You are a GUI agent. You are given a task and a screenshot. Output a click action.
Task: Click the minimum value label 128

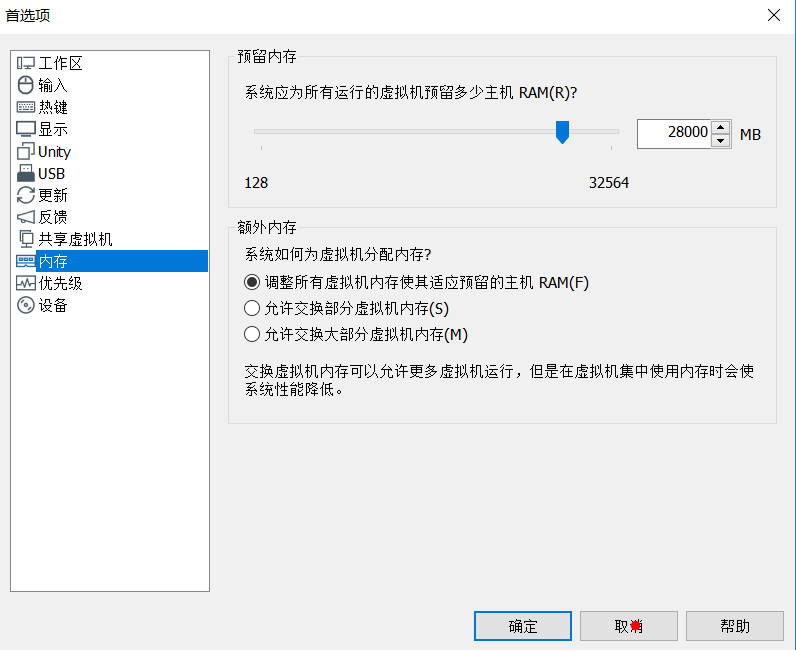[256, 183]
